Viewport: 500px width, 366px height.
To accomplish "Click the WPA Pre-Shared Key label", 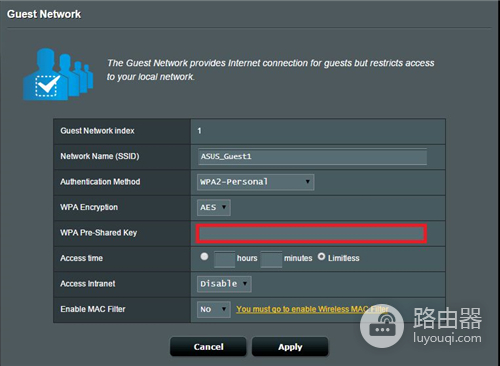I will click(99, 233).
